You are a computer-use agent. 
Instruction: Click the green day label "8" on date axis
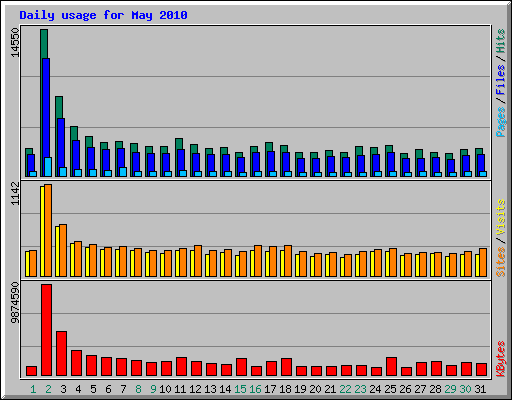click(x=138, y=389)
